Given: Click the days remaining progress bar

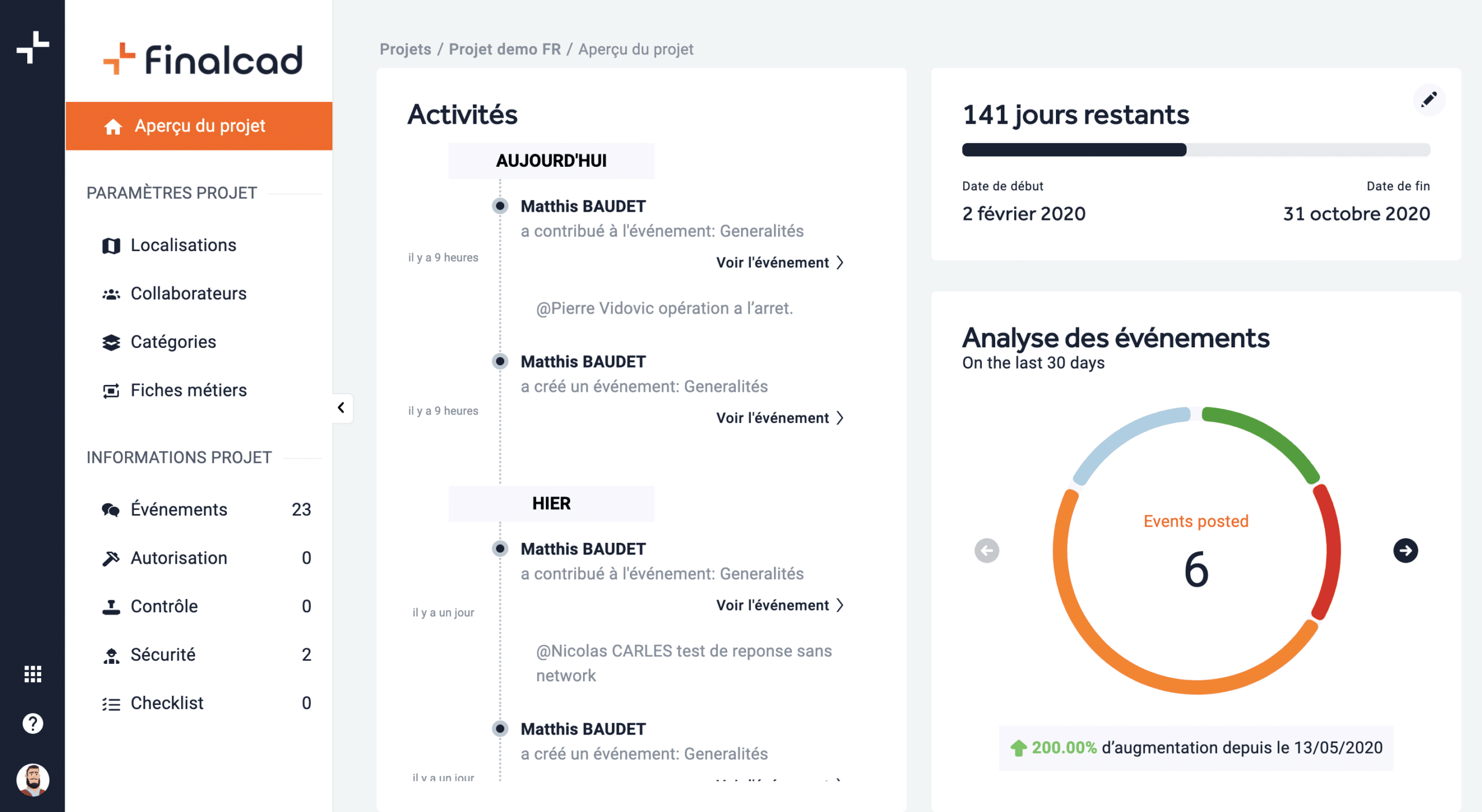Looking at the screenshot, I should pyautogui.click(x=1195, y=150).
